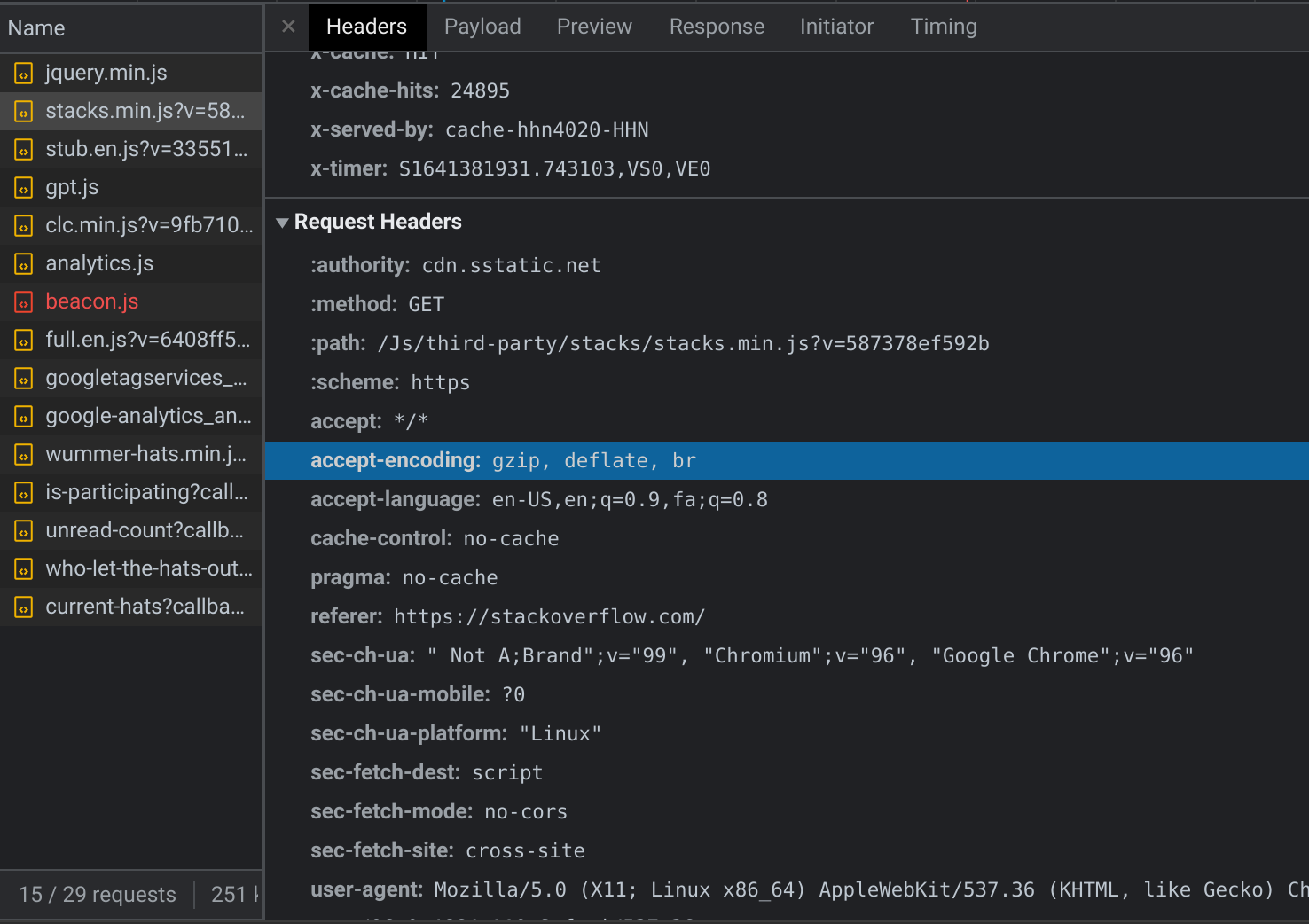Click the google-analytics script file icon
This screenshot has width=1309, height=924.
tap(24, 417)
